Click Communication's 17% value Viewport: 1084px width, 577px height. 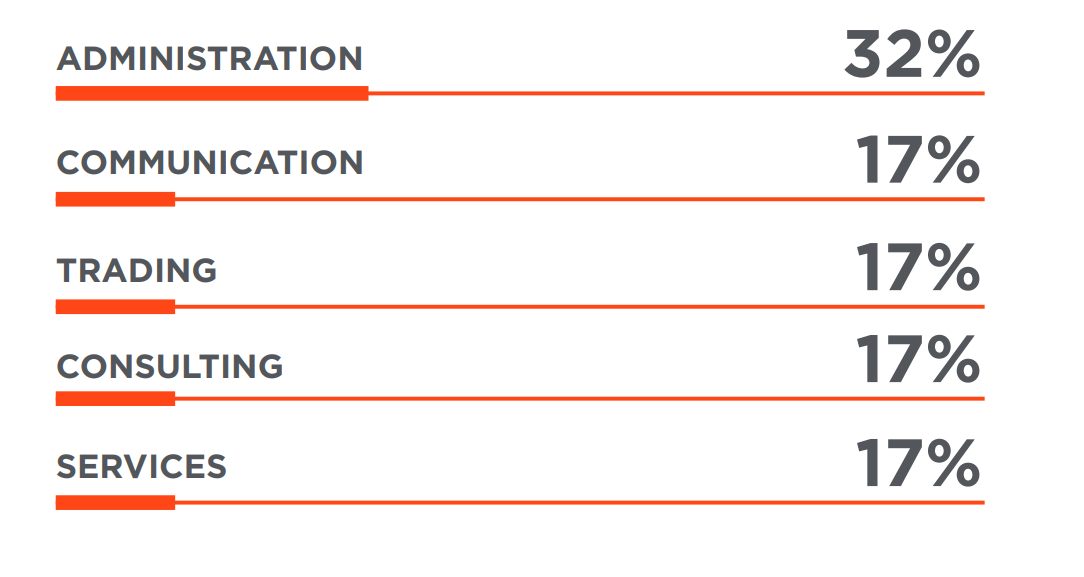point(917,160)
